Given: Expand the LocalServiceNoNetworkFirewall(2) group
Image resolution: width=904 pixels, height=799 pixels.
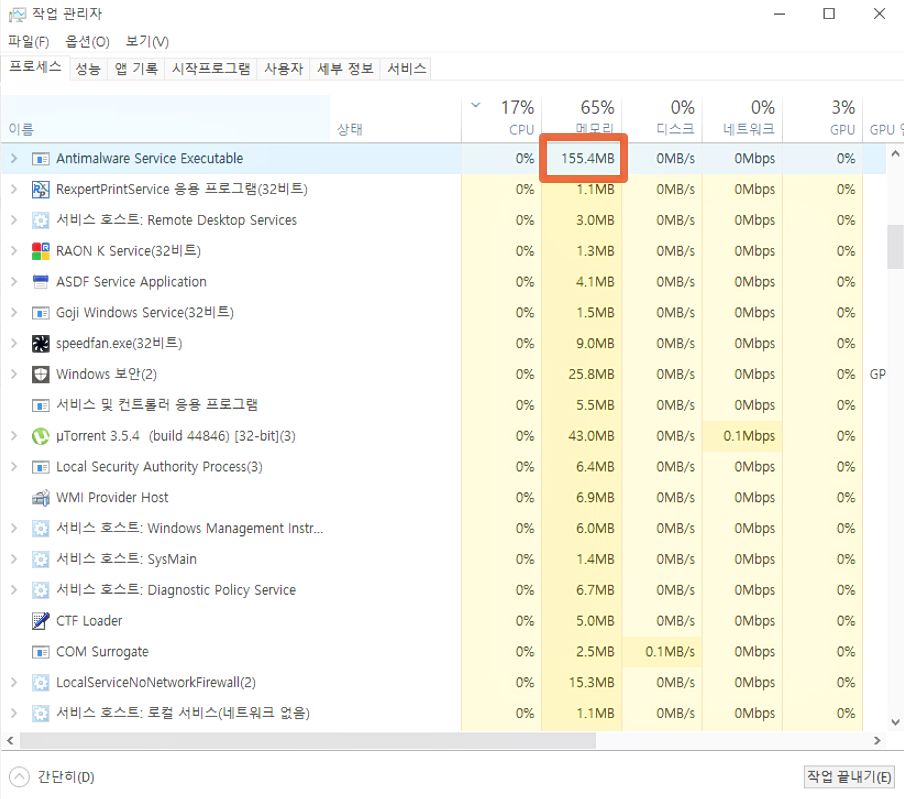Looking at the screenshot, I should coord(14,683).
